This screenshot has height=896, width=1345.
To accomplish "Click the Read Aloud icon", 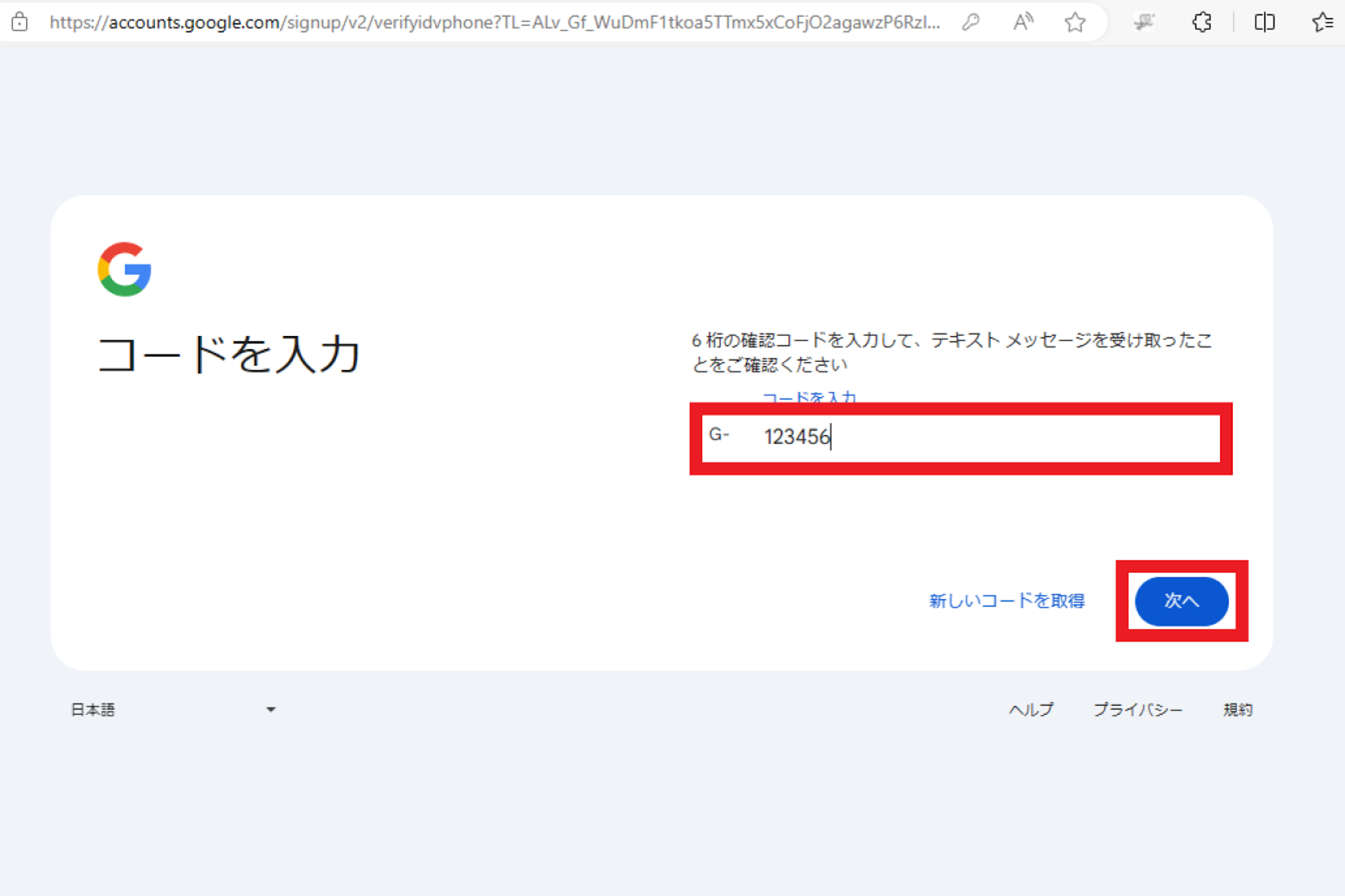I will [x=1023, y=22].
